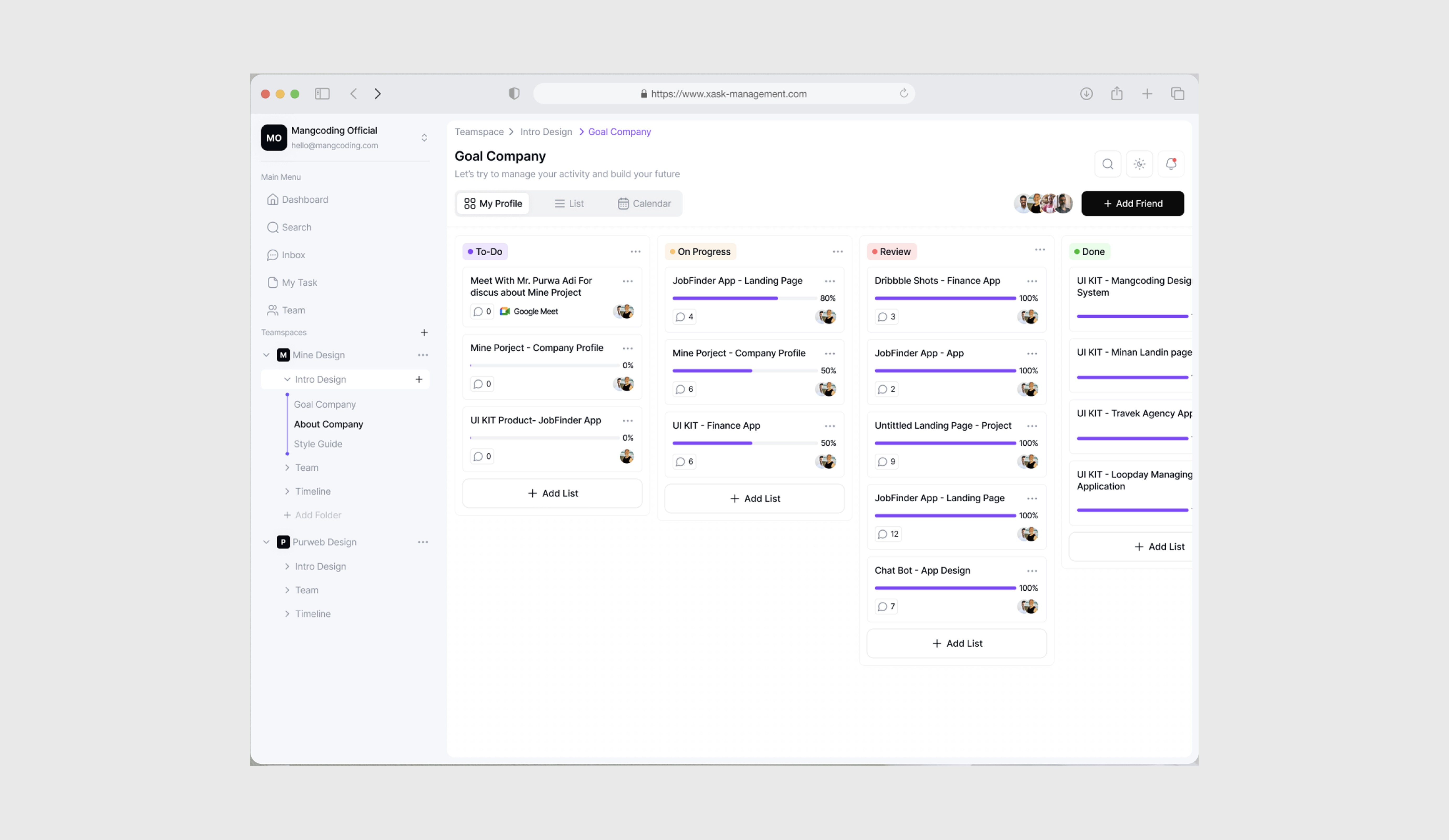Image resolution: width=1449 pixels, height=840 pixels.
Task: Click progress bar on JobFinder App - Landing Page 80%
Action: 745,298
